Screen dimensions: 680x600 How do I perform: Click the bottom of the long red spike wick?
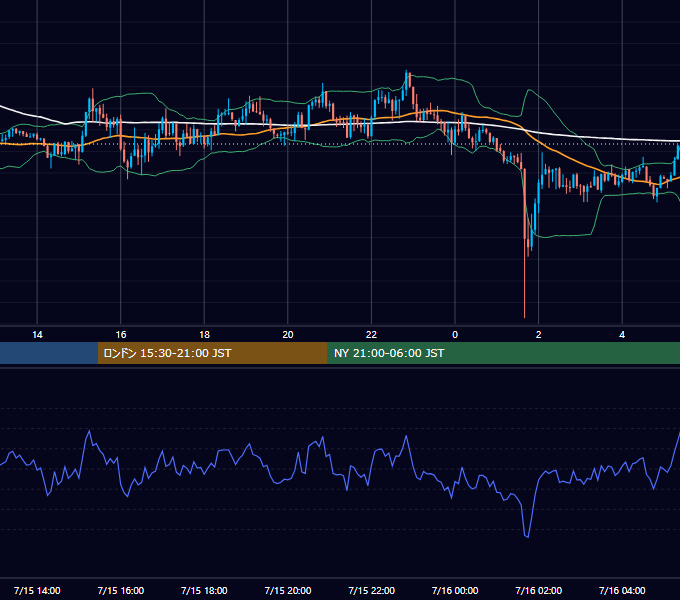(x=525, y=317)
